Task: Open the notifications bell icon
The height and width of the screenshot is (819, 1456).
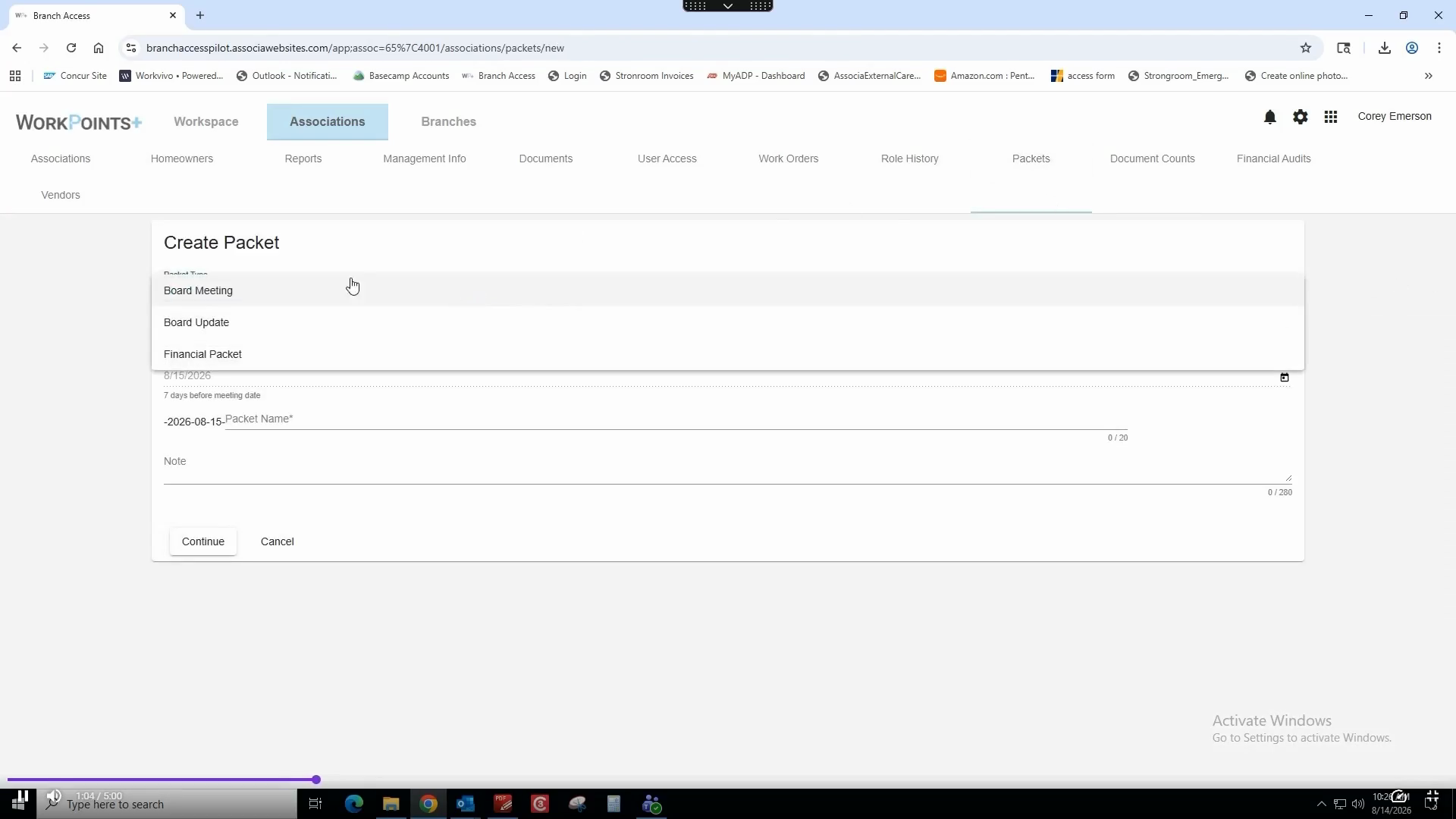Action: click(1270, 117)
